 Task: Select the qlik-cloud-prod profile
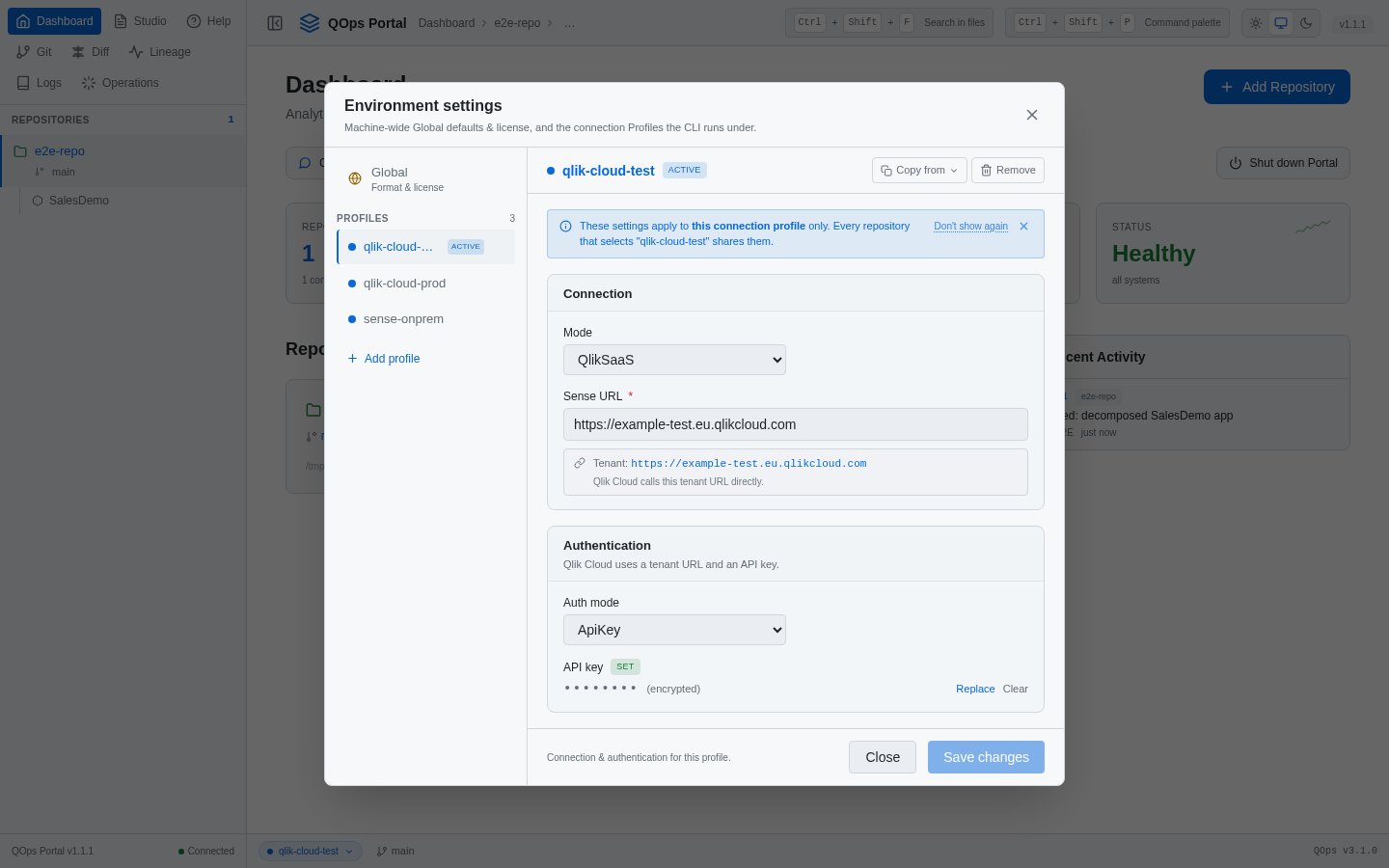pyautogui.click(x=425, y=284)
